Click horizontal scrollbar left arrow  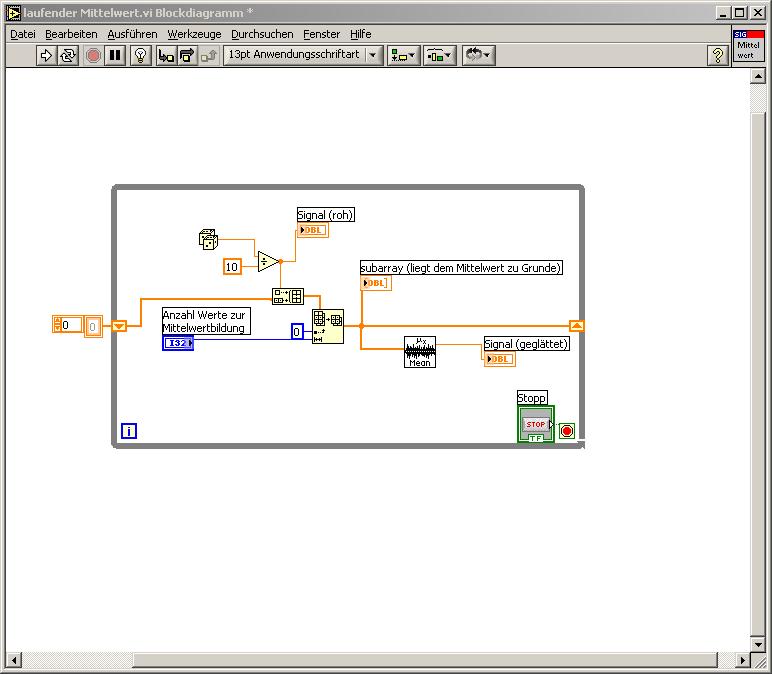14,660
